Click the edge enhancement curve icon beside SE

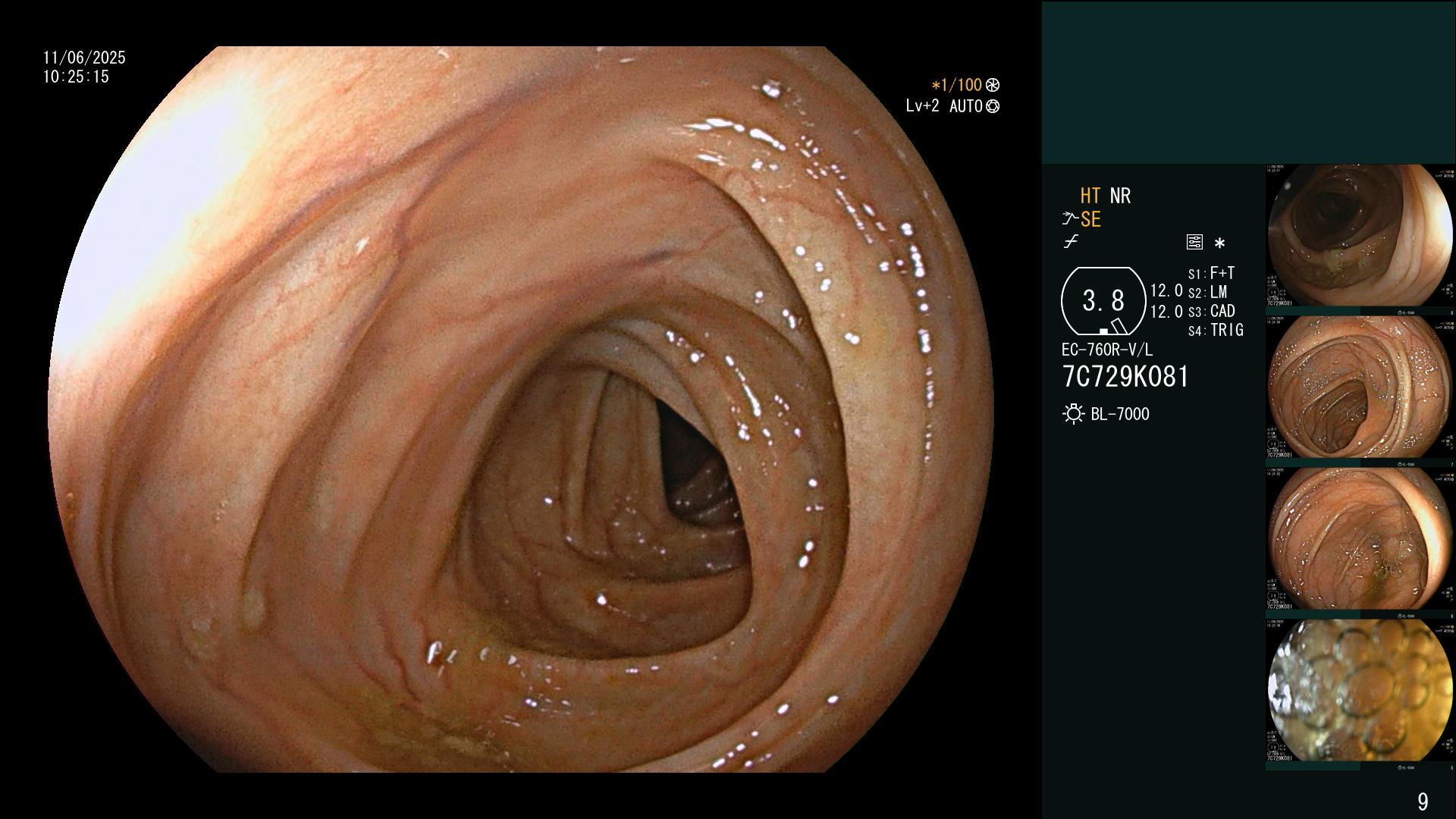coord(1070,219)
